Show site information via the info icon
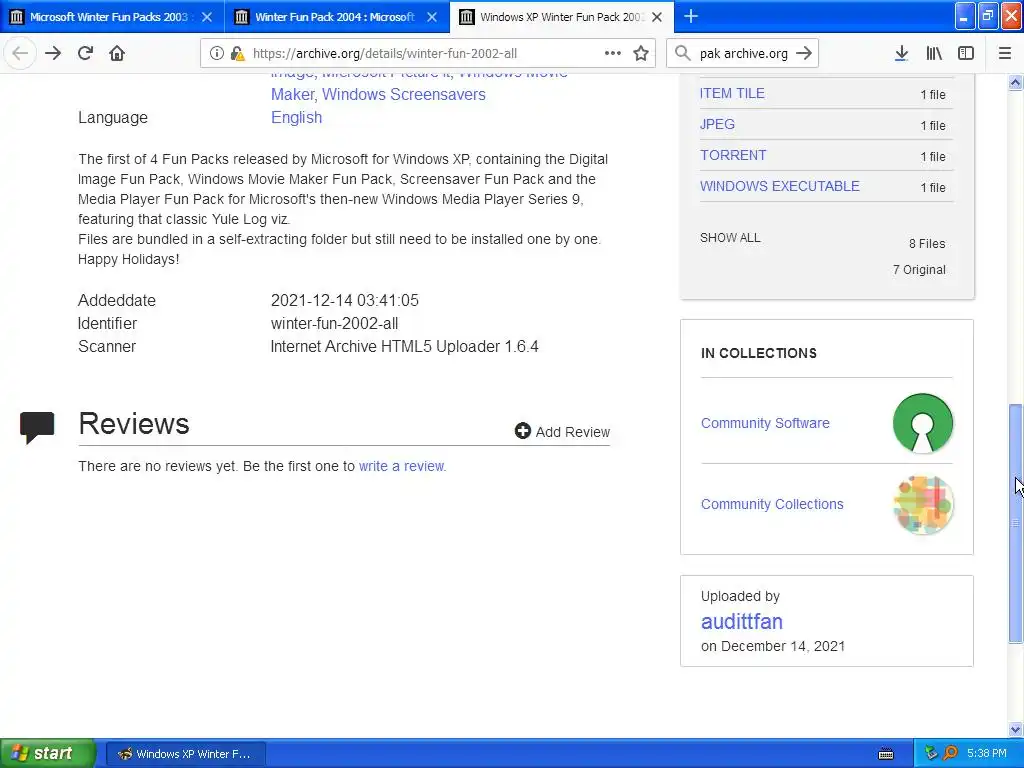1024x768 pixels. tap(216, 54)
